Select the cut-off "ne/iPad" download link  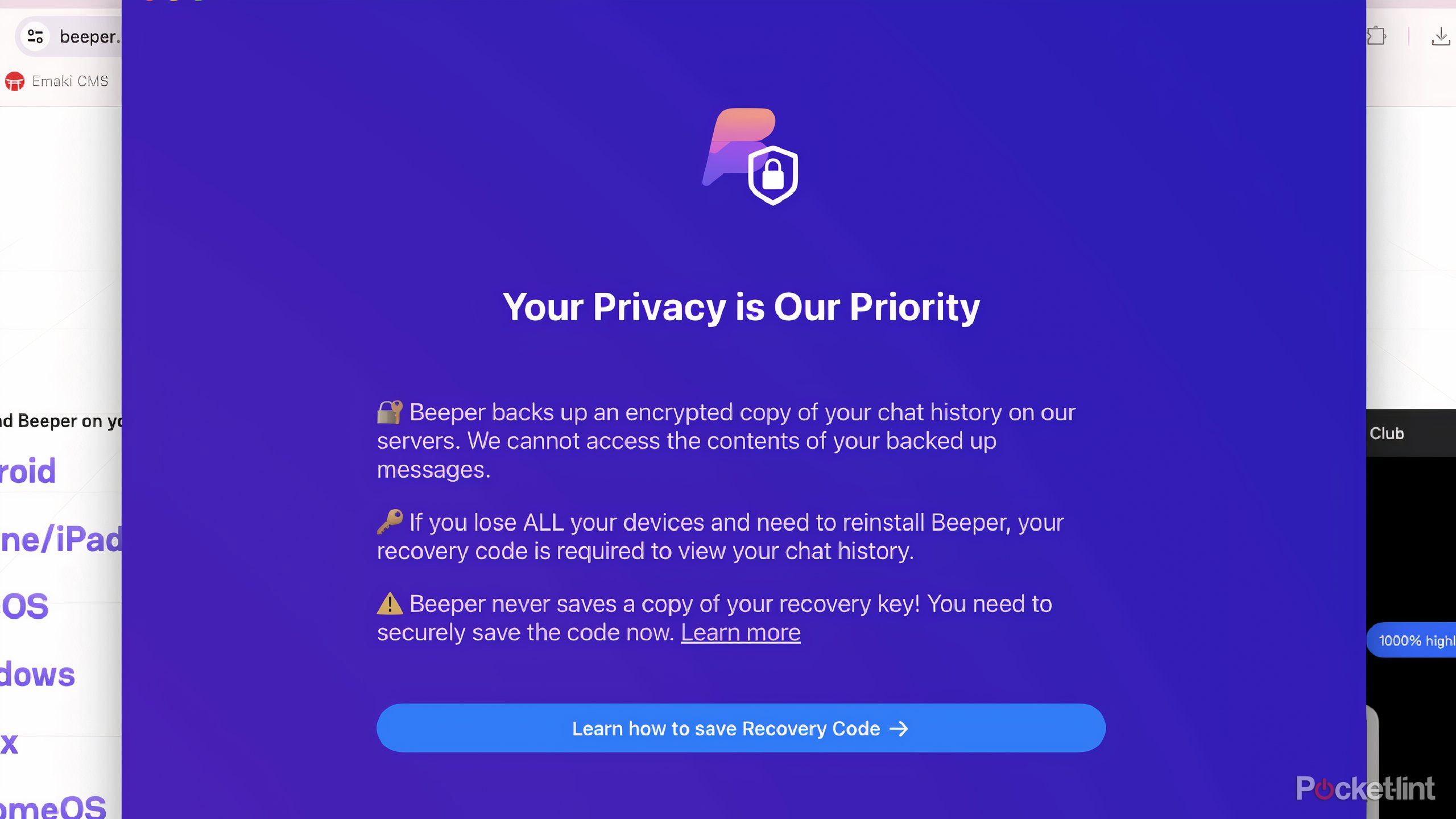[61, 539]
